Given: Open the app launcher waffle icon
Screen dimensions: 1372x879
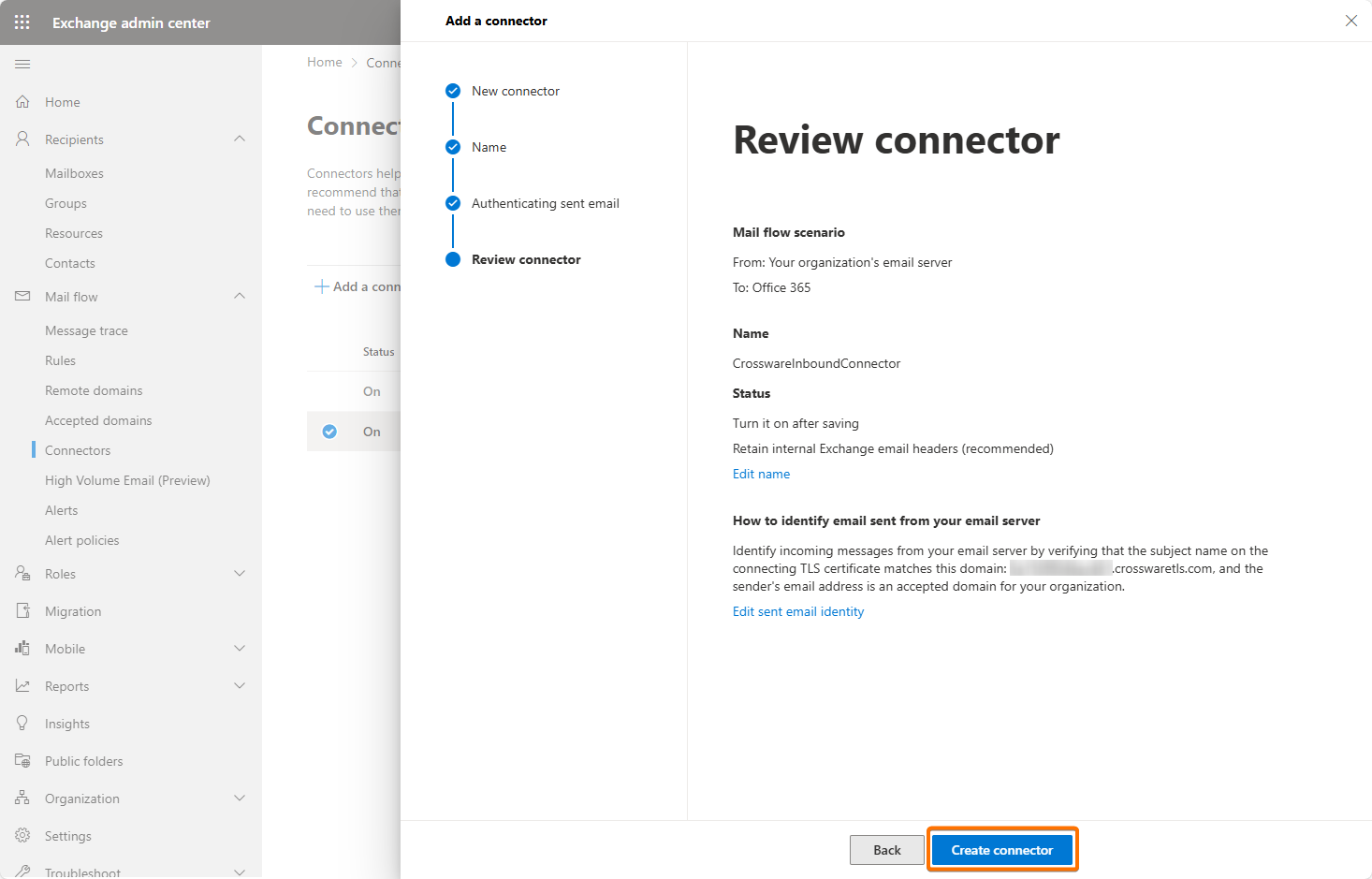Looking at the screenshot, I should [22, 22].
